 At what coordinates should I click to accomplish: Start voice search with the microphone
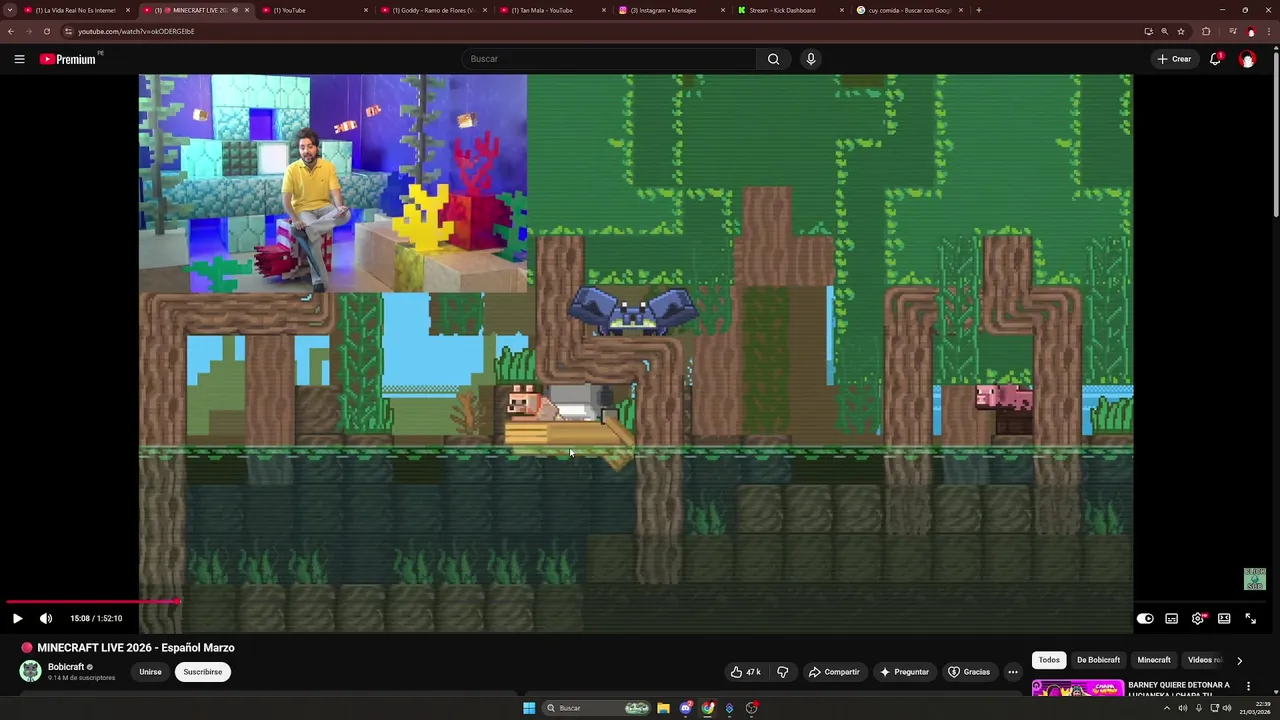coord(811,59)
